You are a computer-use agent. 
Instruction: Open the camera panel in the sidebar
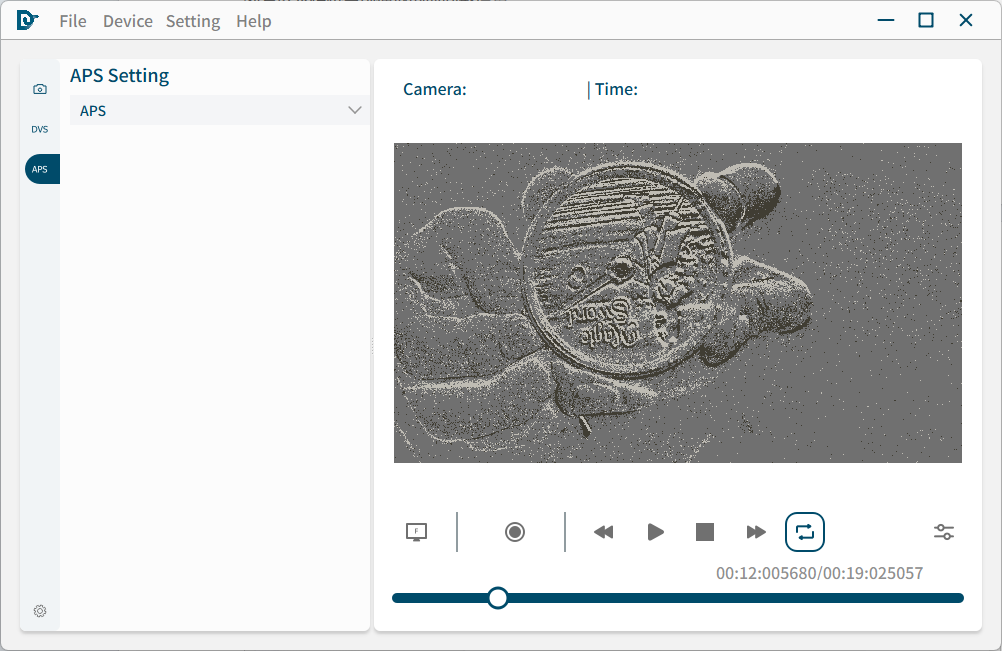click(40, 89)
